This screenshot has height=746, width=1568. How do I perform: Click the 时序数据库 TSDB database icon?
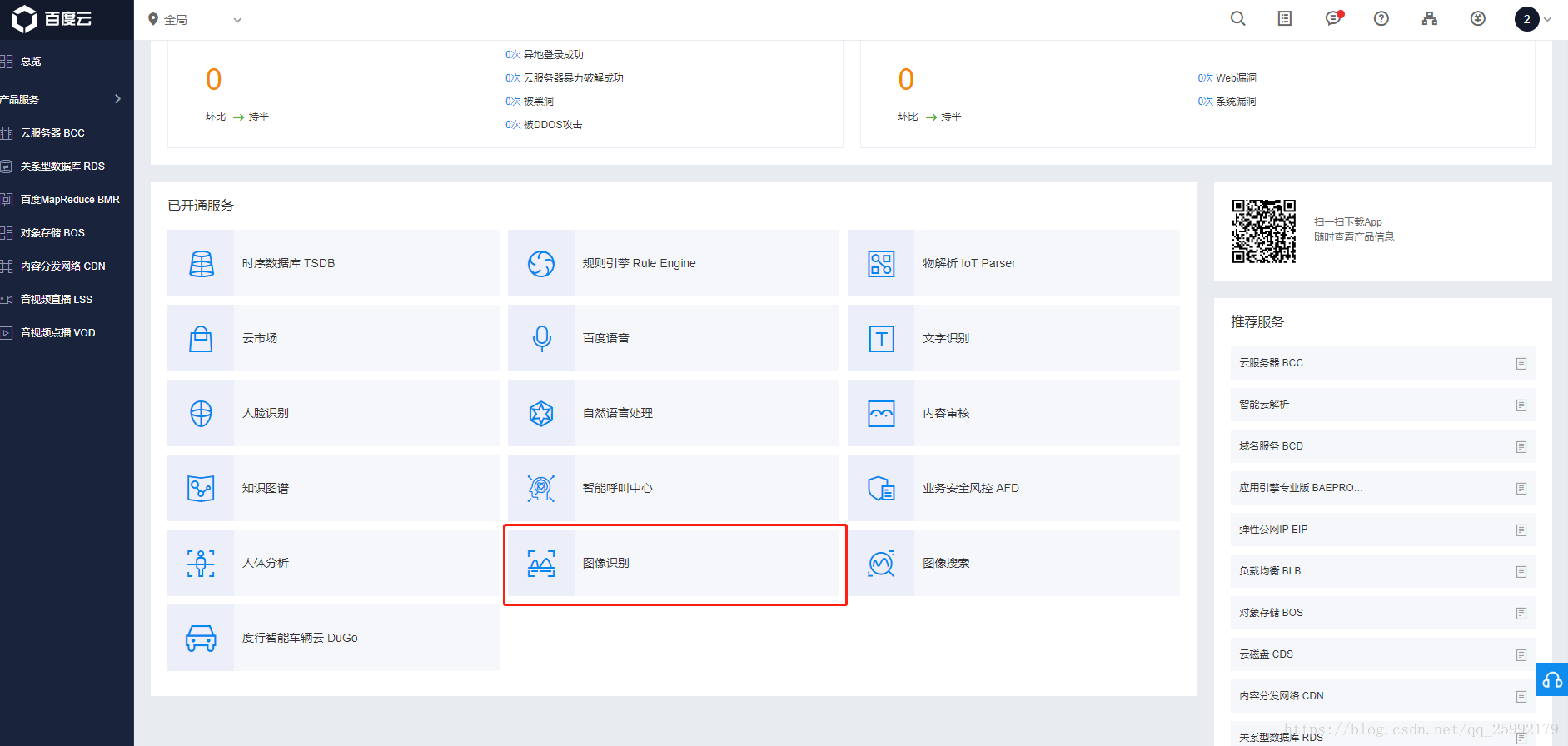(x=201, y=263)
